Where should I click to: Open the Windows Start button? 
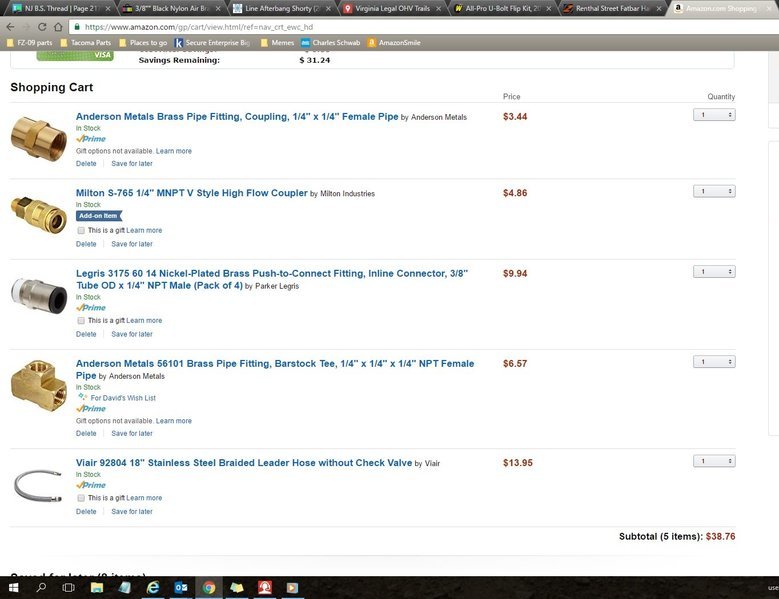pyautogui.click(x=13, y=588)
